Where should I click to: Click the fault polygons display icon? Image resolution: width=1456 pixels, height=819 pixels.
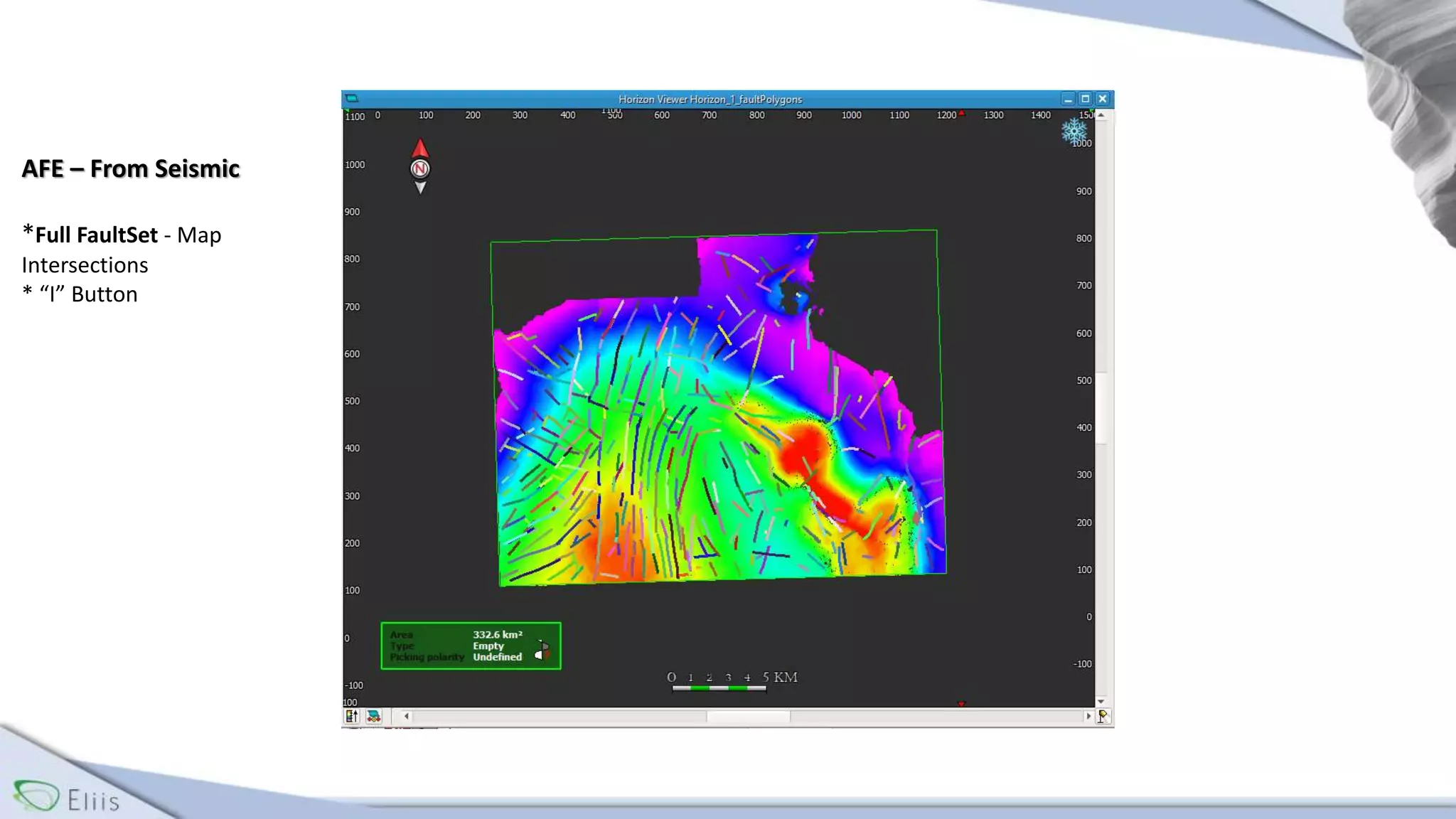(x=374, y=717)
